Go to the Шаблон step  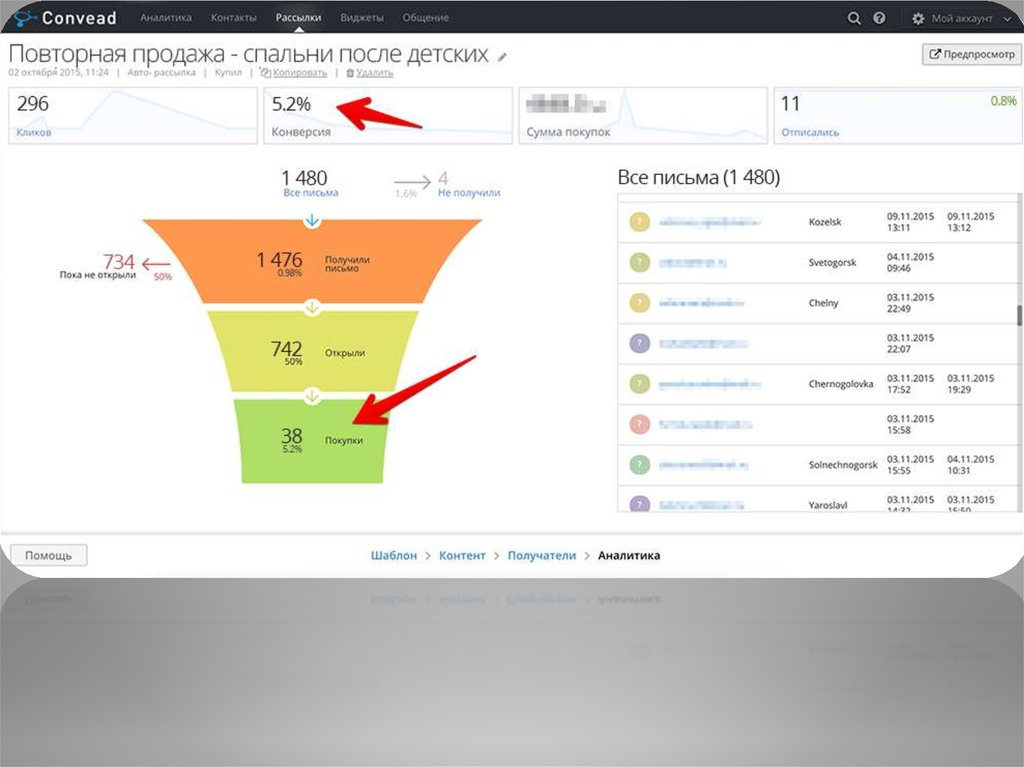(x=393, y=555)
